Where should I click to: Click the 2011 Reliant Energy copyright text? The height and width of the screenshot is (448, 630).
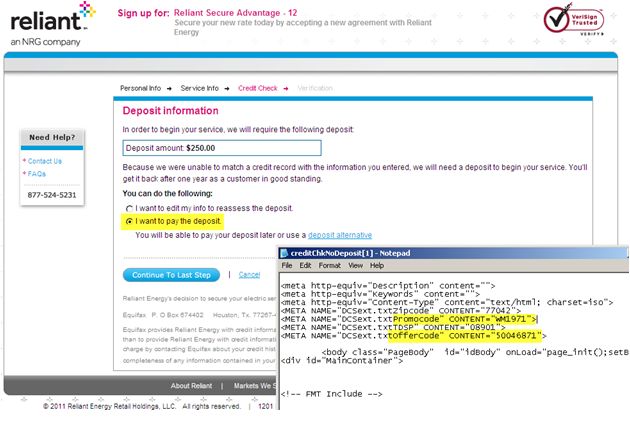click(x=142, y=406)
